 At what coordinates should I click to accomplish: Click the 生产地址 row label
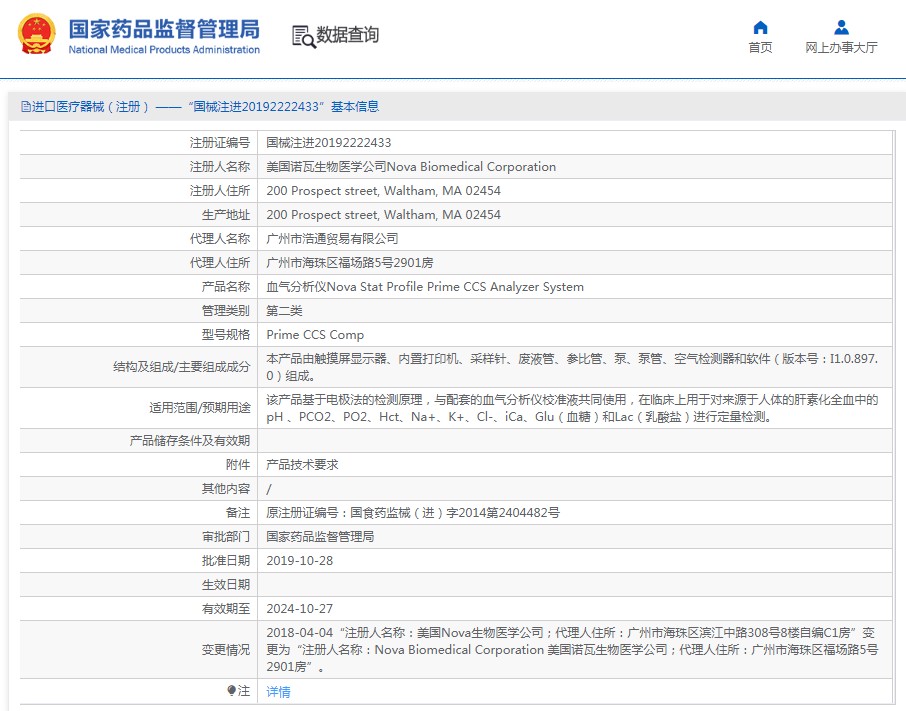(226, 215)
